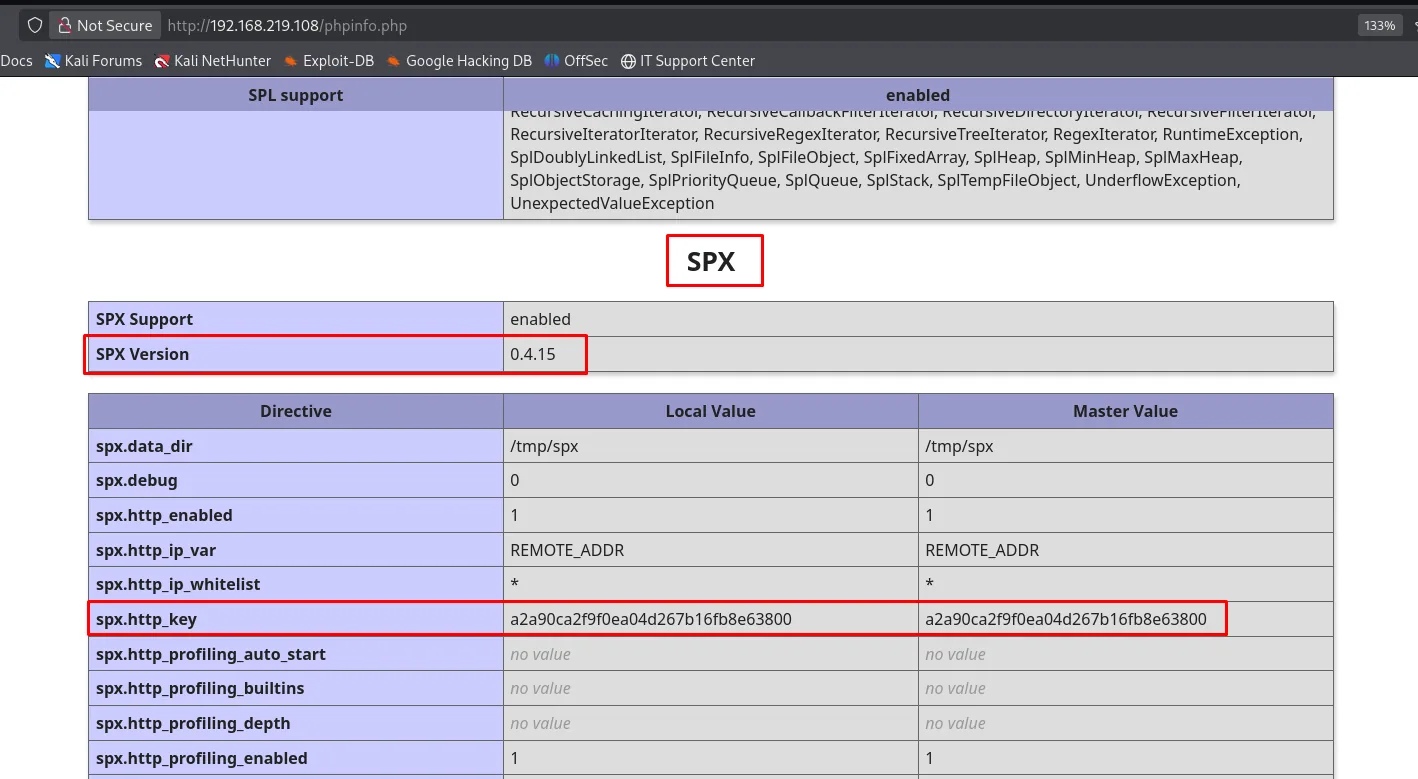1418x779 pixels.
Task: Click the spx.http_profiling_depth directive
Action: (193, 723)
